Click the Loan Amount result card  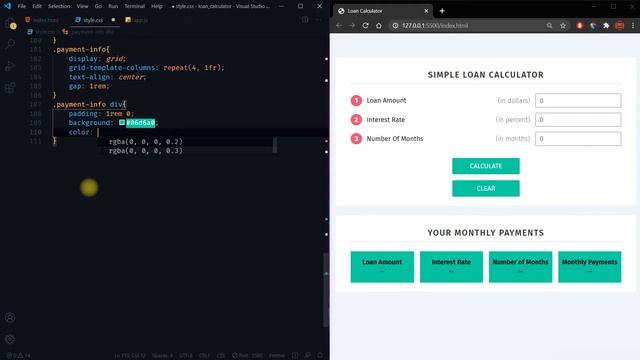[382, 267]
